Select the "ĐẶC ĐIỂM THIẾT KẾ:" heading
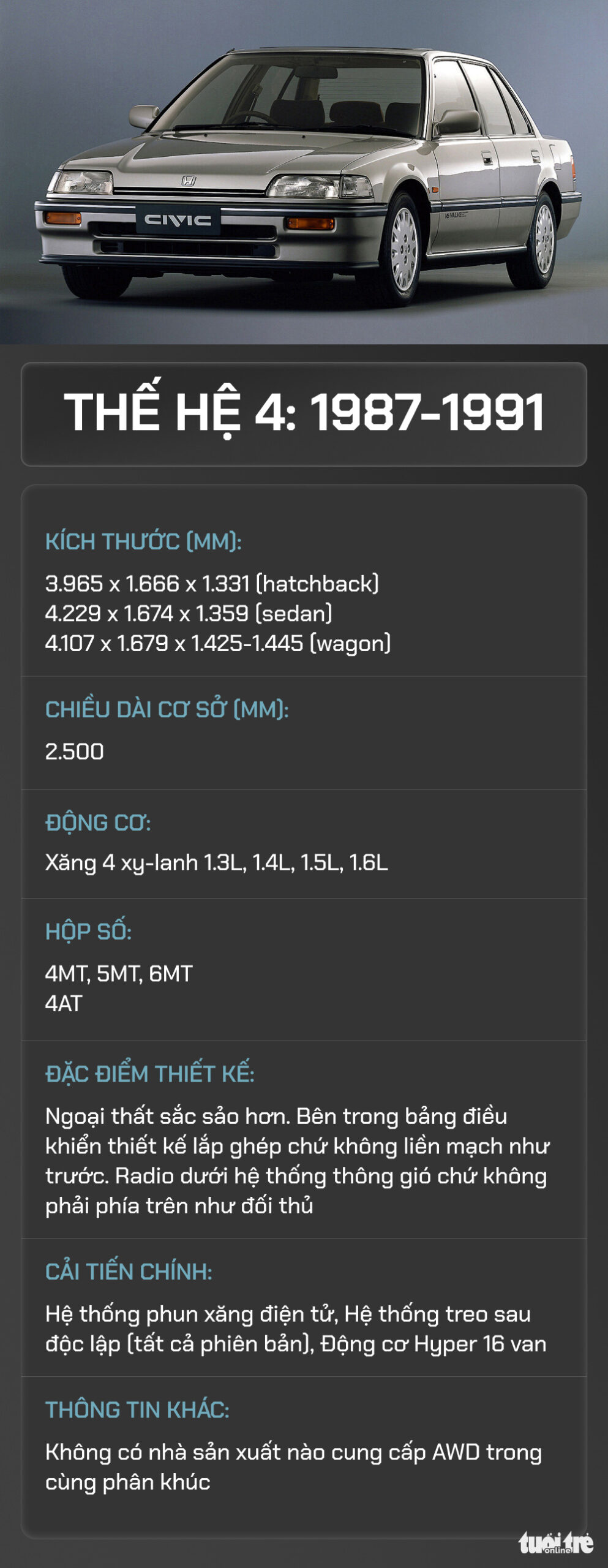 click(x=149, y=1074)
